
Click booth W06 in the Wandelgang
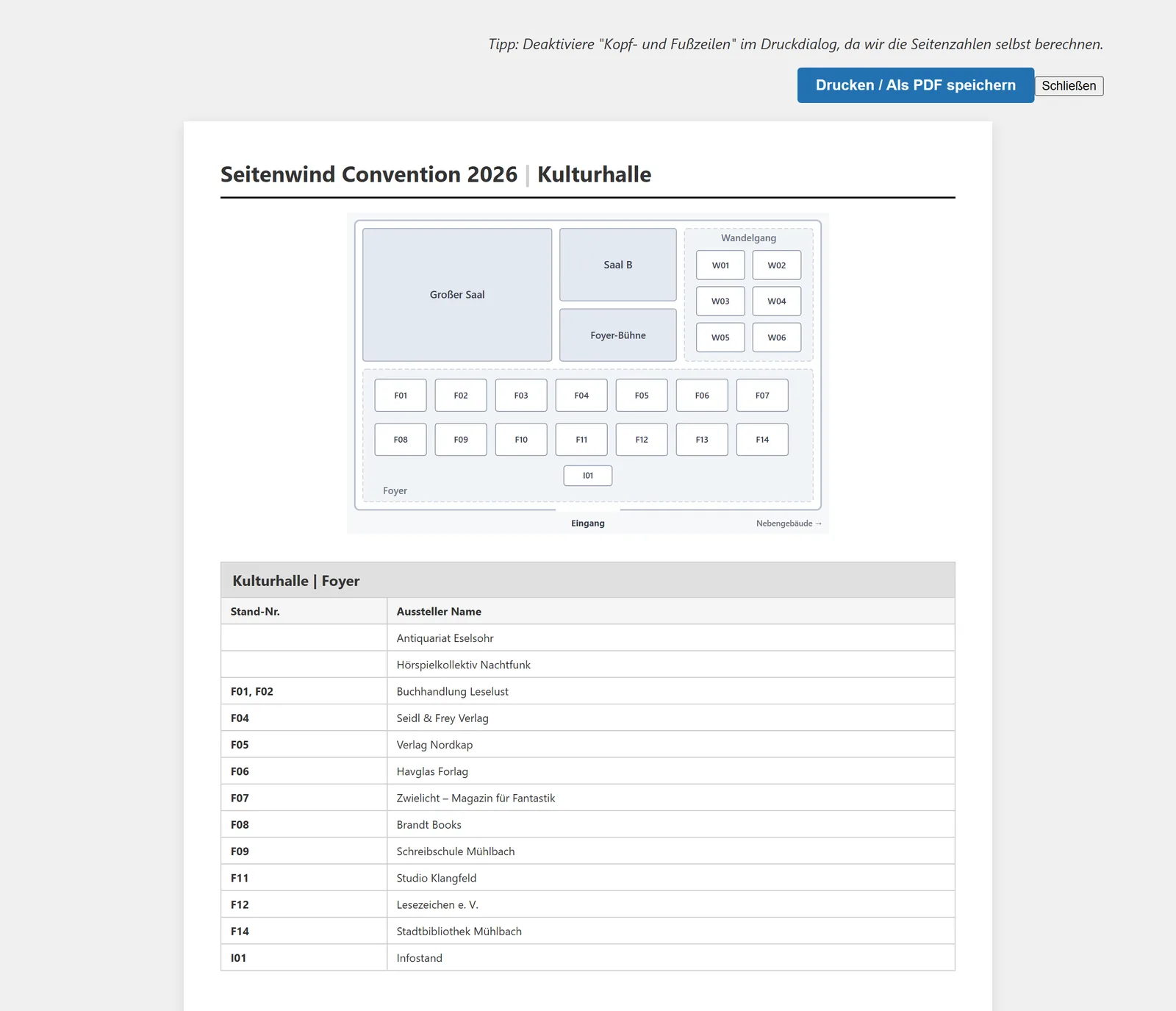coord(777,337)
